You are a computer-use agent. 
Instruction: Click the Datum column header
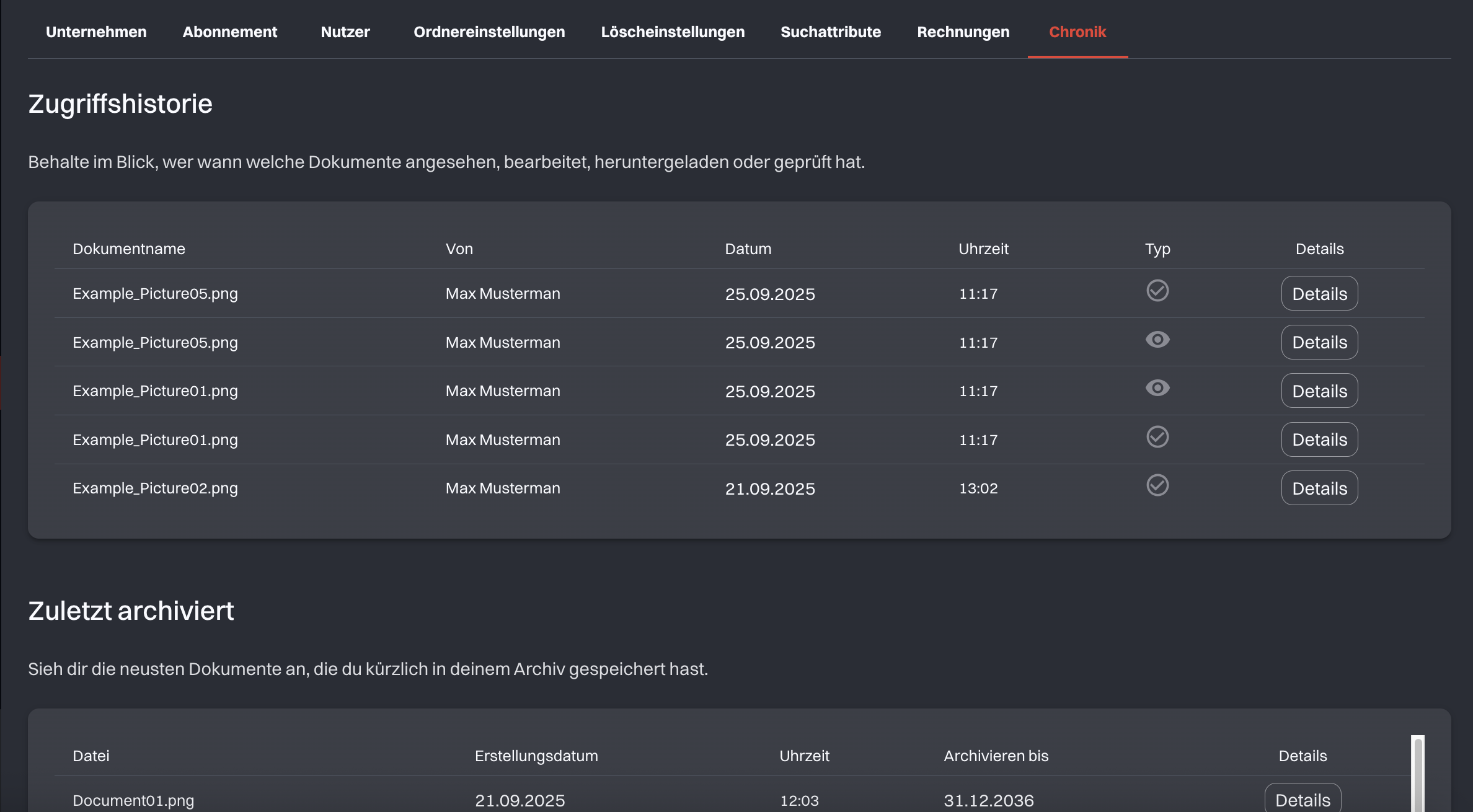click(x=748, y=249)
